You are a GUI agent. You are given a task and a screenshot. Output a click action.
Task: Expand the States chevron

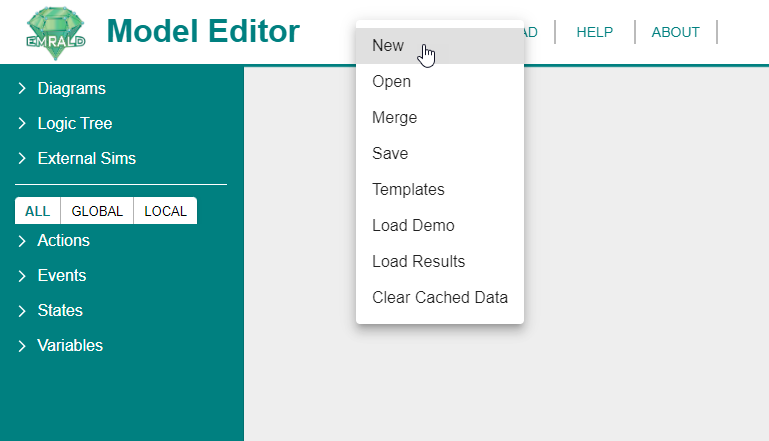click(x=22, y=310)
